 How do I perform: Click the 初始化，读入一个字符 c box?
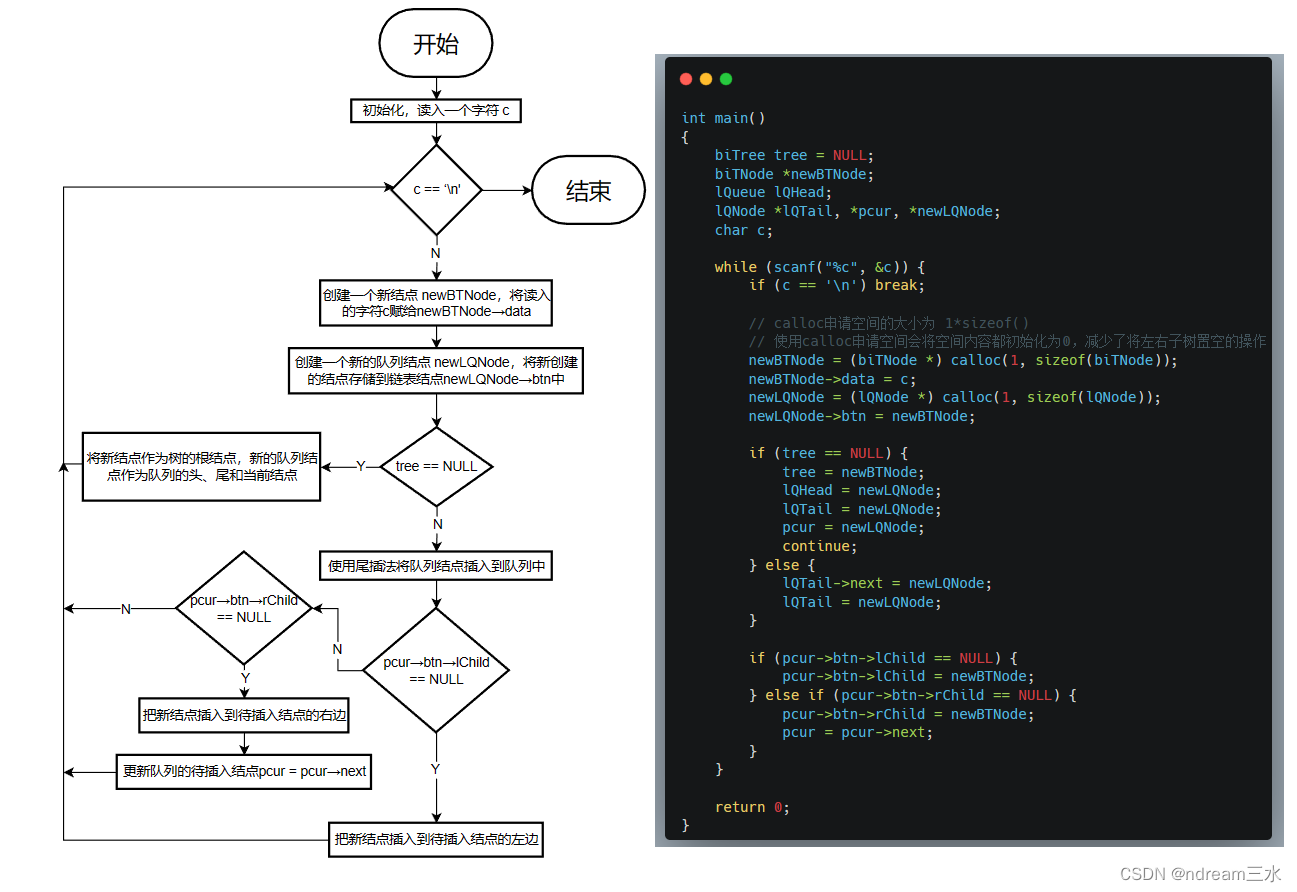click(436, 110)
